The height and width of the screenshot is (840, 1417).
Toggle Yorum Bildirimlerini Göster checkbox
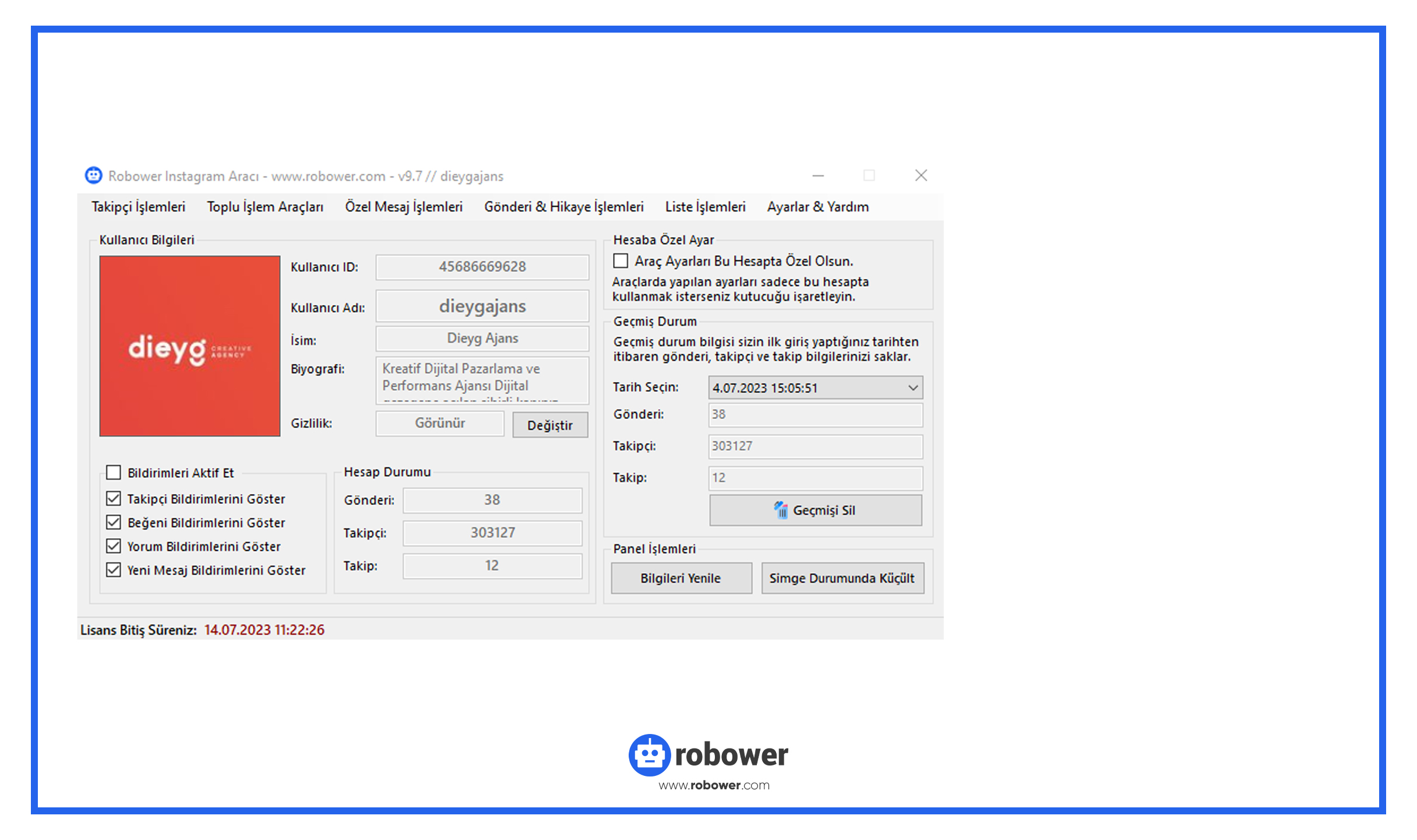tap(114, 546)
